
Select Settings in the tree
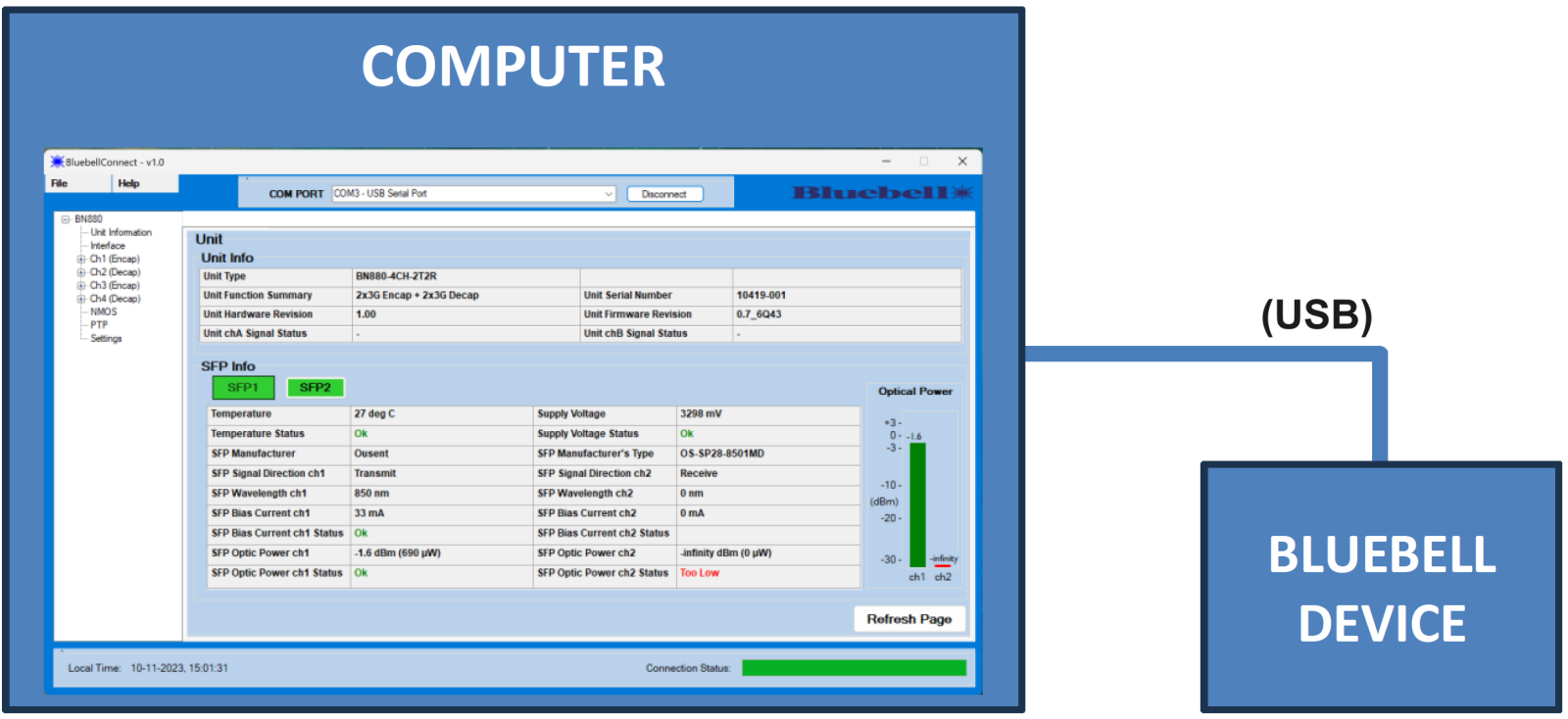point(106,338)
